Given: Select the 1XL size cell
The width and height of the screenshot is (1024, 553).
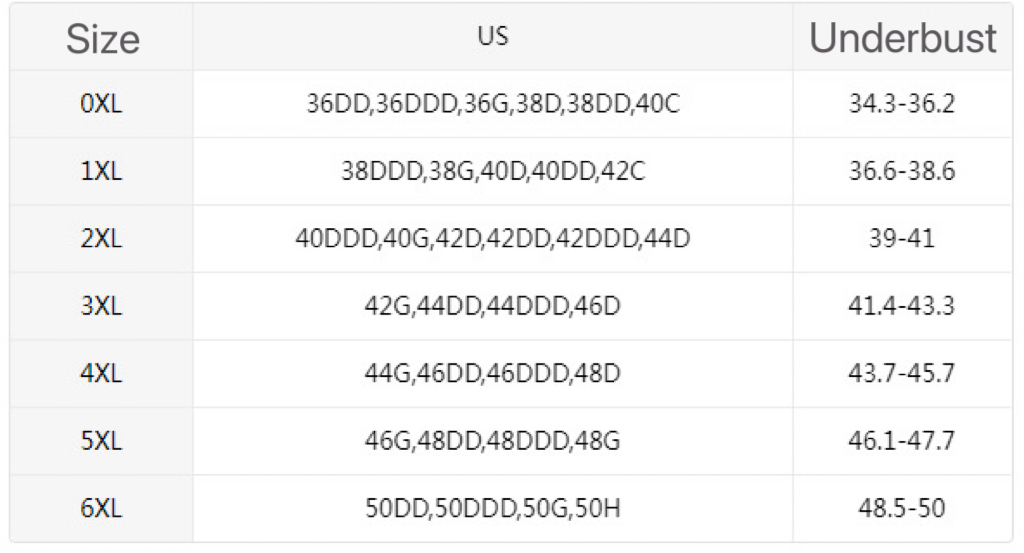Looking at the screenshot, I should (x=101, y=171).
